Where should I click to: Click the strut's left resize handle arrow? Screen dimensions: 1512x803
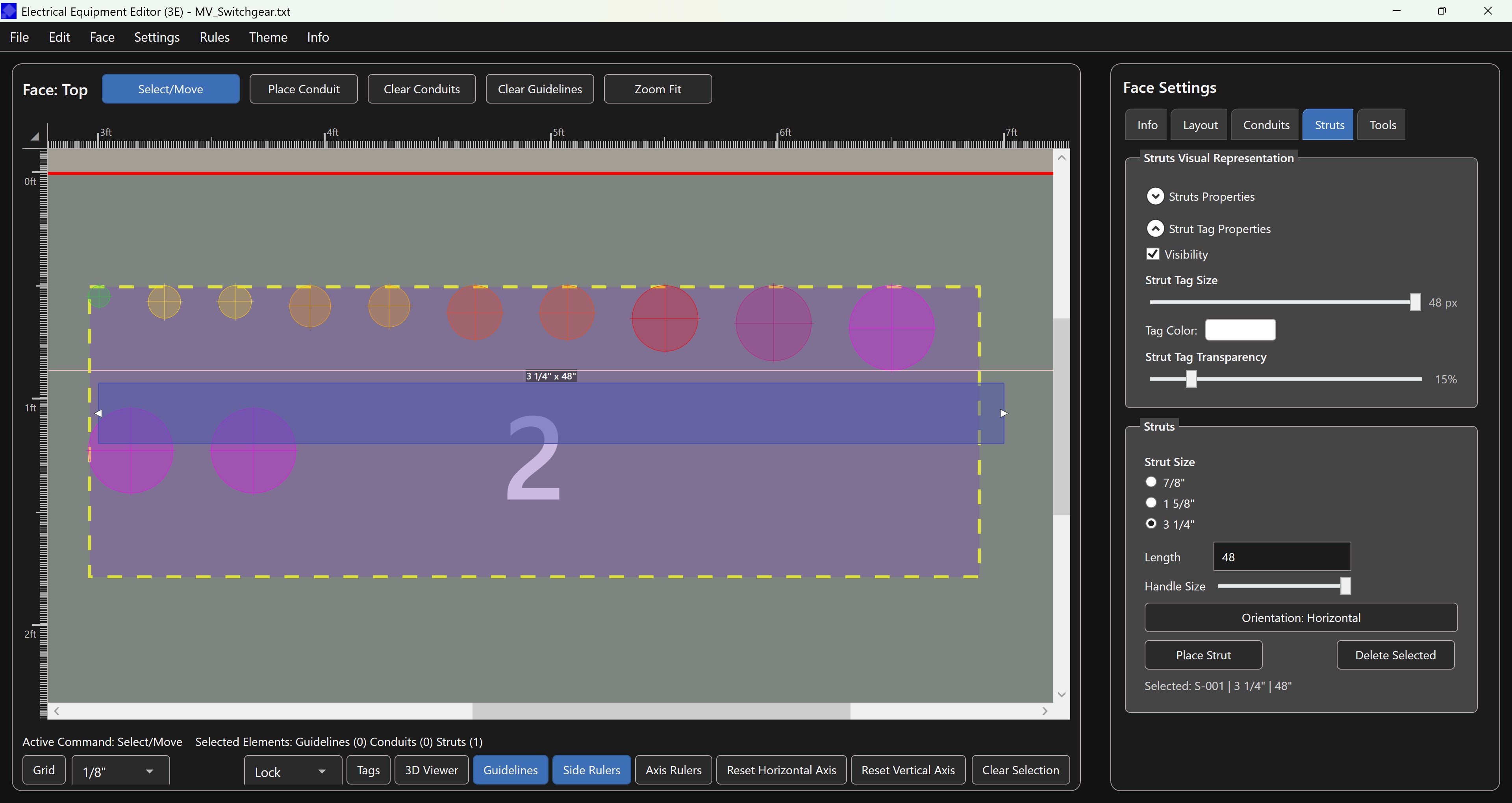pos(98,413)
